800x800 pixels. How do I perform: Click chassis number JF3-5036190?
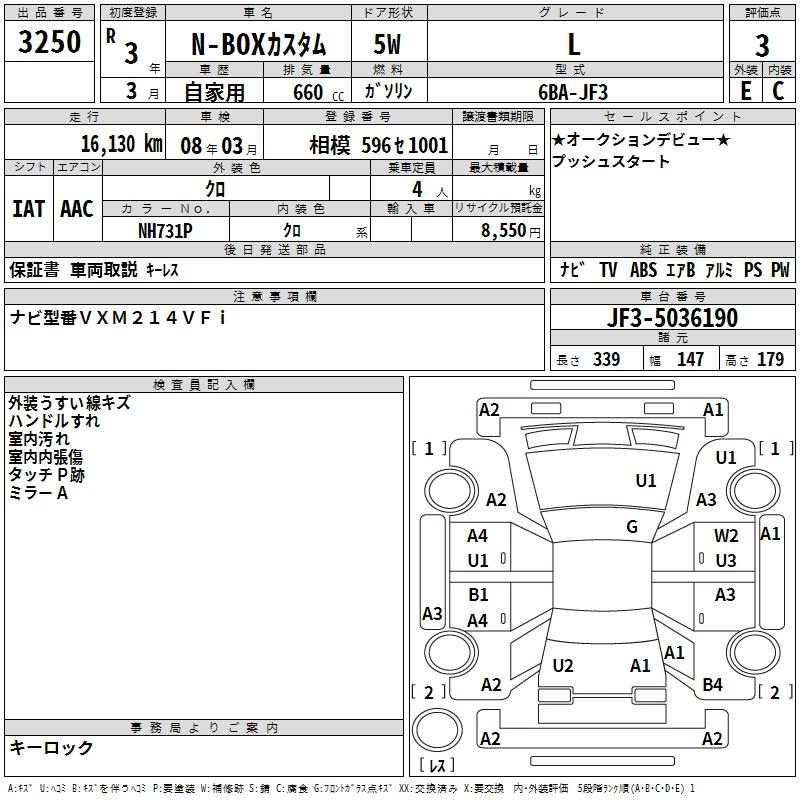[x=672, y=319]
